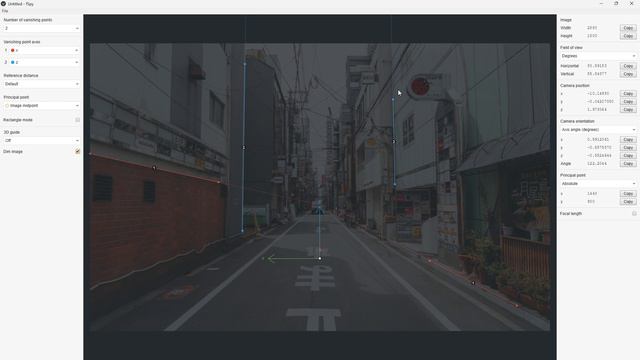Screen dimensions: 640x360
Task: Toggle the Focal length checkbox
Action: click(634, 213)
